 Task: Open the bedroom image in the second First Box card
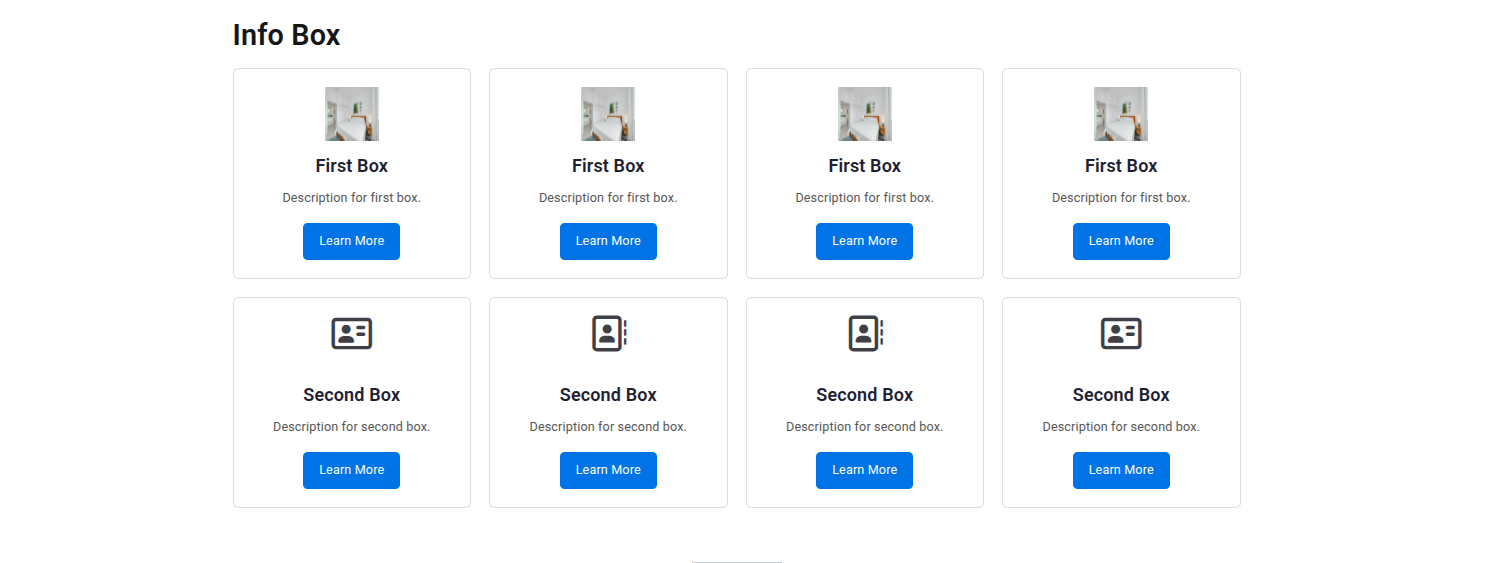tap(608, 114)
